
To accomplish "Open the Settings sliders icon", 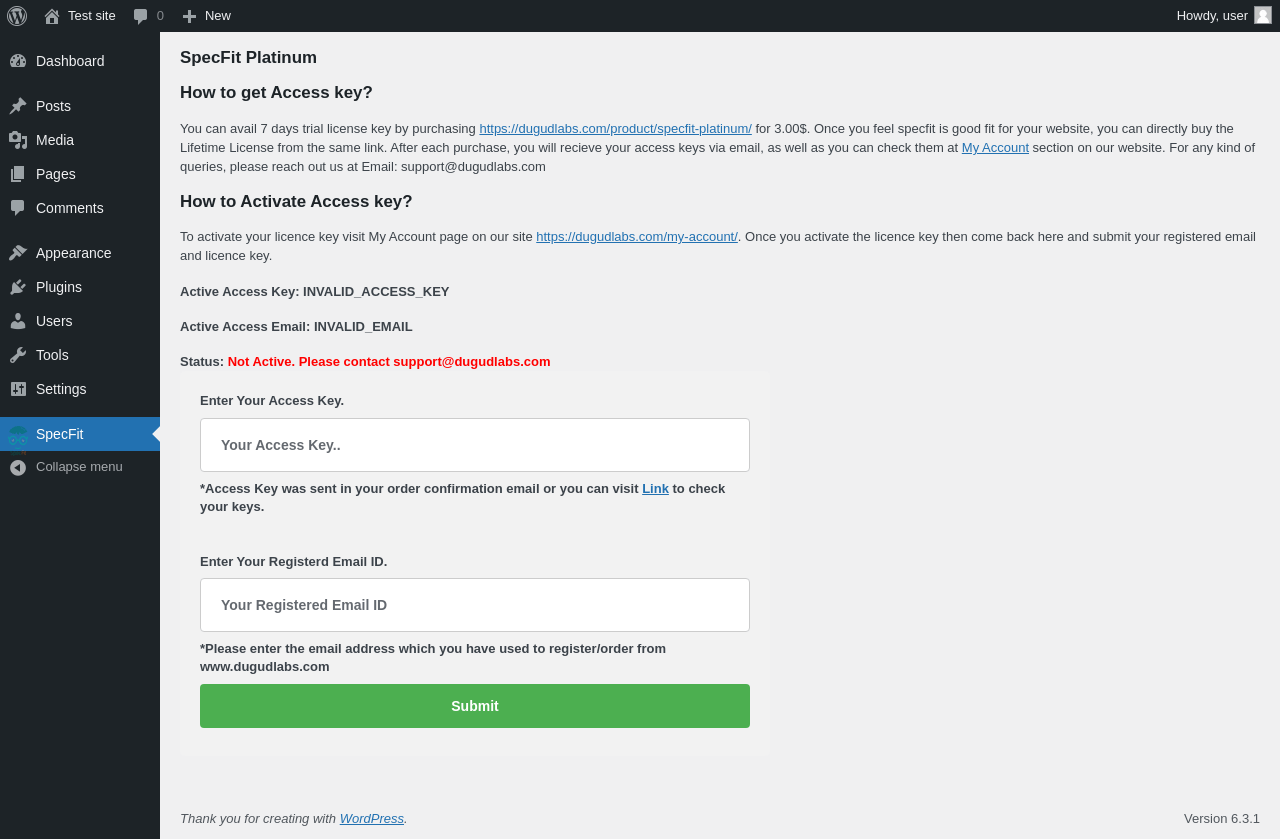I will click(x=18, y=389).
